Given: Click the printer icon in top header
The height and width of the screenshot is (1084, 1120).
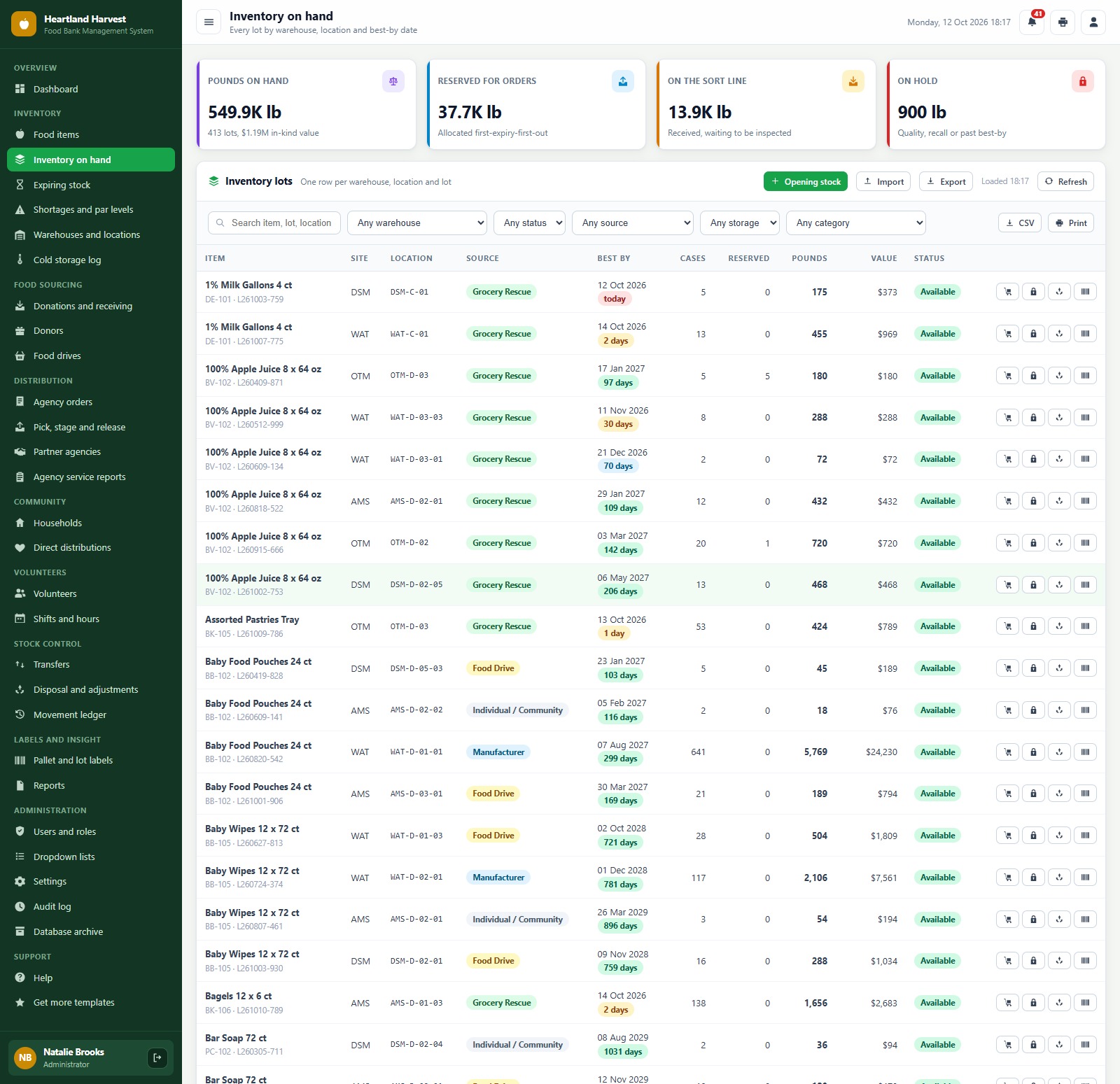Looking at the screenshot, I should [x=1063, y=22].
